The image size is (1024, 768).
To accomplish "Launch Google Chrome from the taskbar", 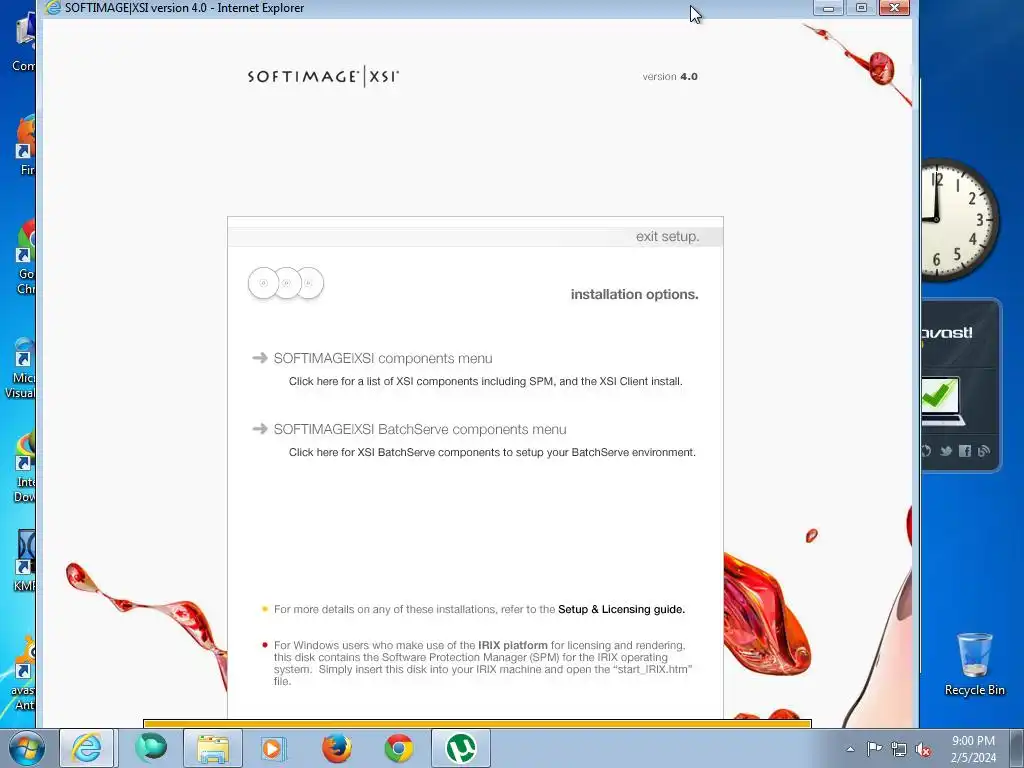I will pyautogui.click(x=398, y=748).
